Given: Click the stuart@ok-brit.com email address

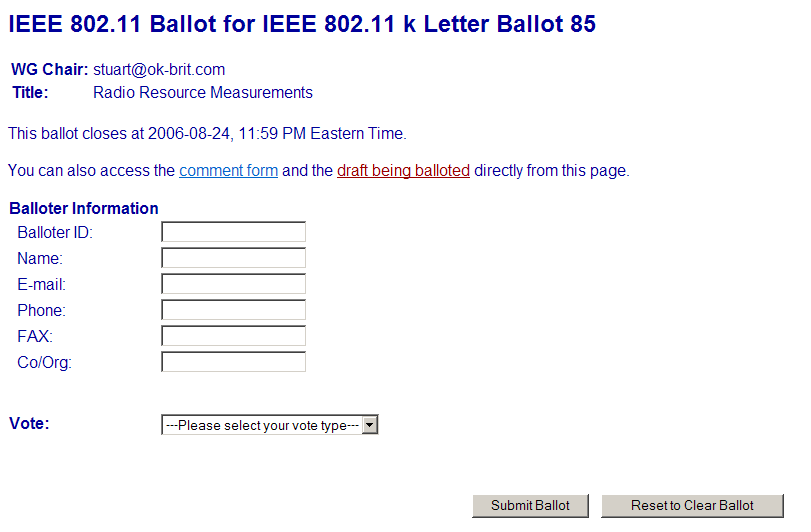Looking at the screenshot, I should (x=159, y=69).
